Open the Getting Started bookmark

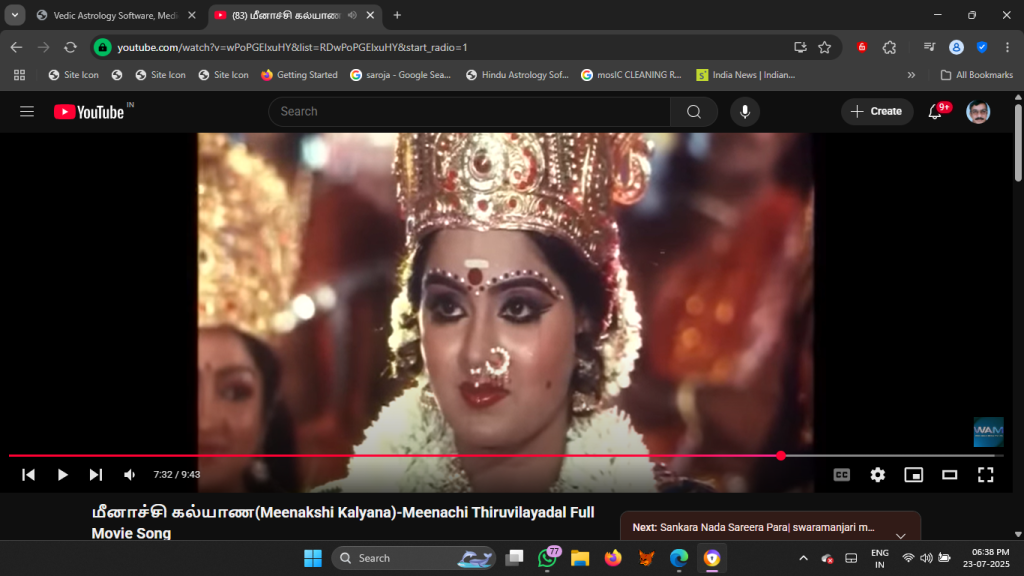299,75
